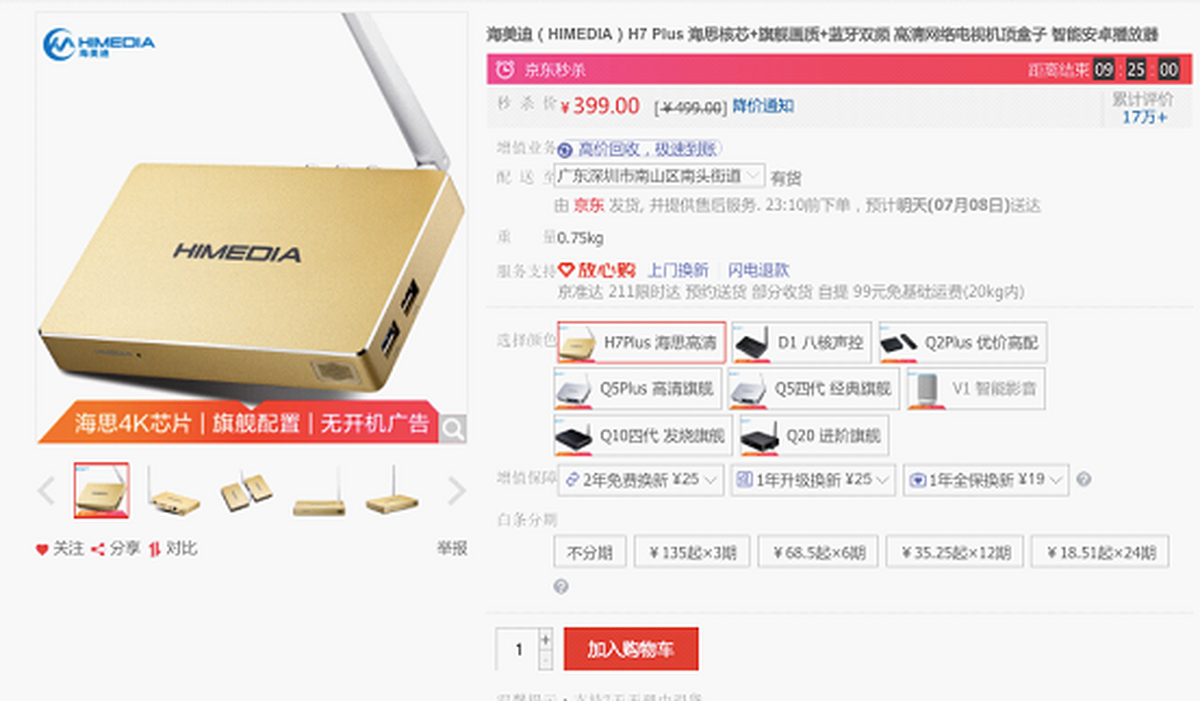Choose the 不分期 installment option
Viewport: 1200px width, 701px height.
590,551
